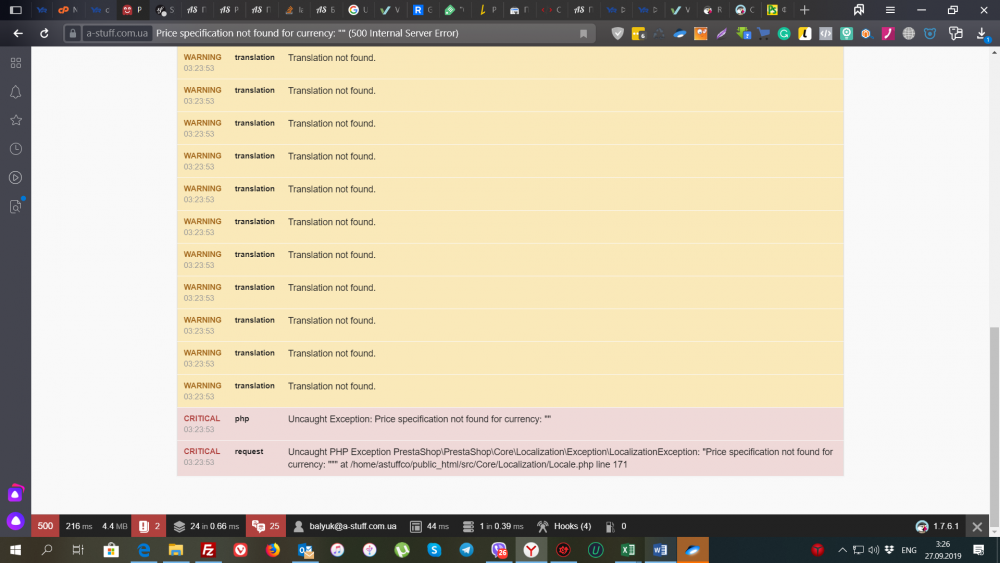Image resolution: width=1000 pixels, height=563 pixels.
Task: Open the 4.4 MB memory panel
Action: point(114,527)
